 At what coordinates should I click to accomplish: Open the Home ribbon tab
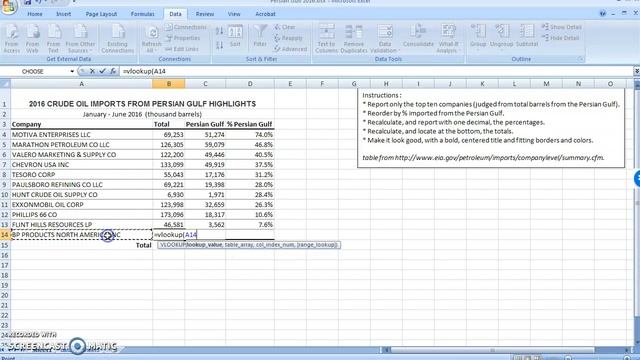(35, 14)
